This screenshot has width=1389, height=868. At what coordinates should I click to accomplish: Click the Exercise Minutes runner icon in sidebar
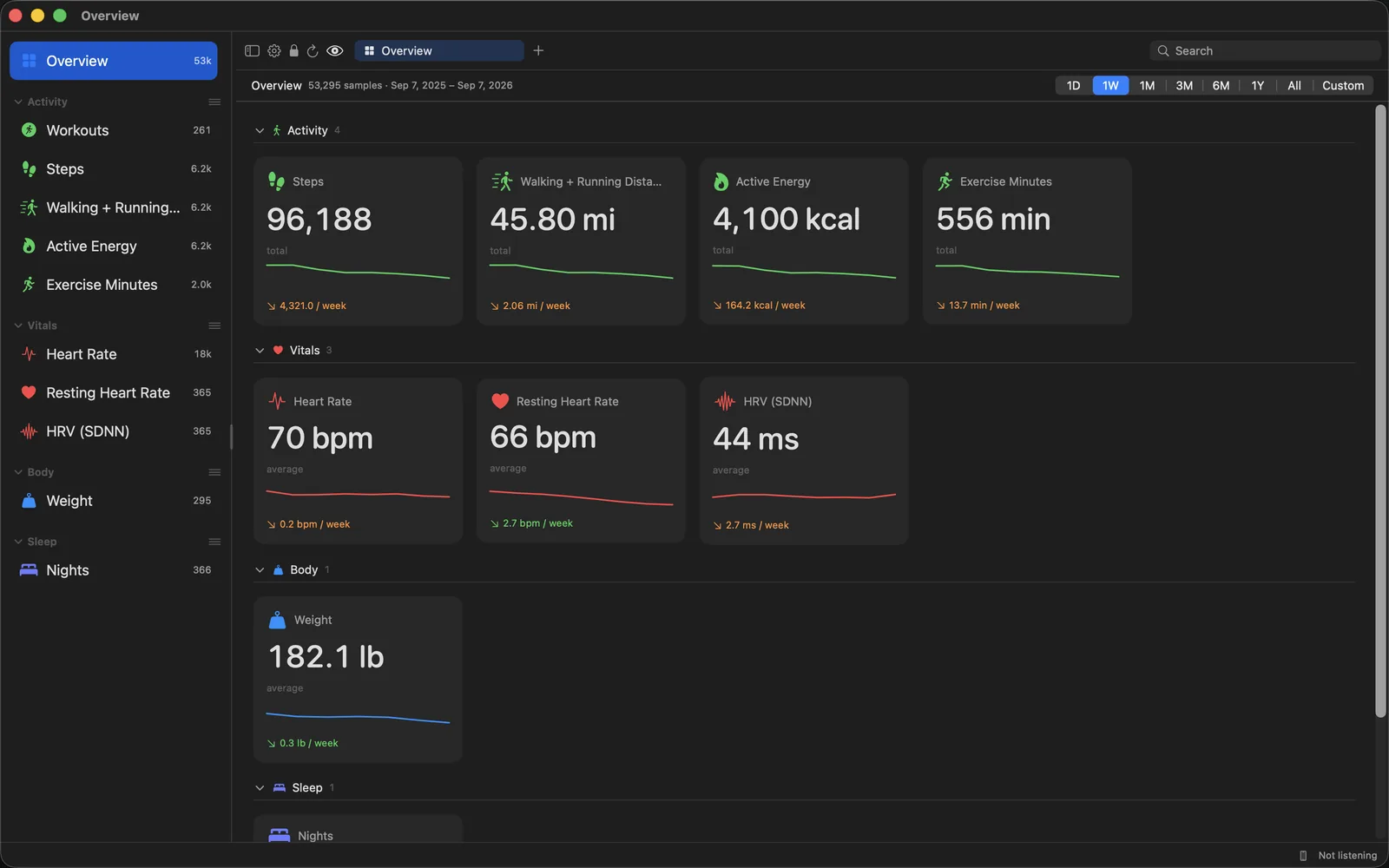(x=29, y=285)
